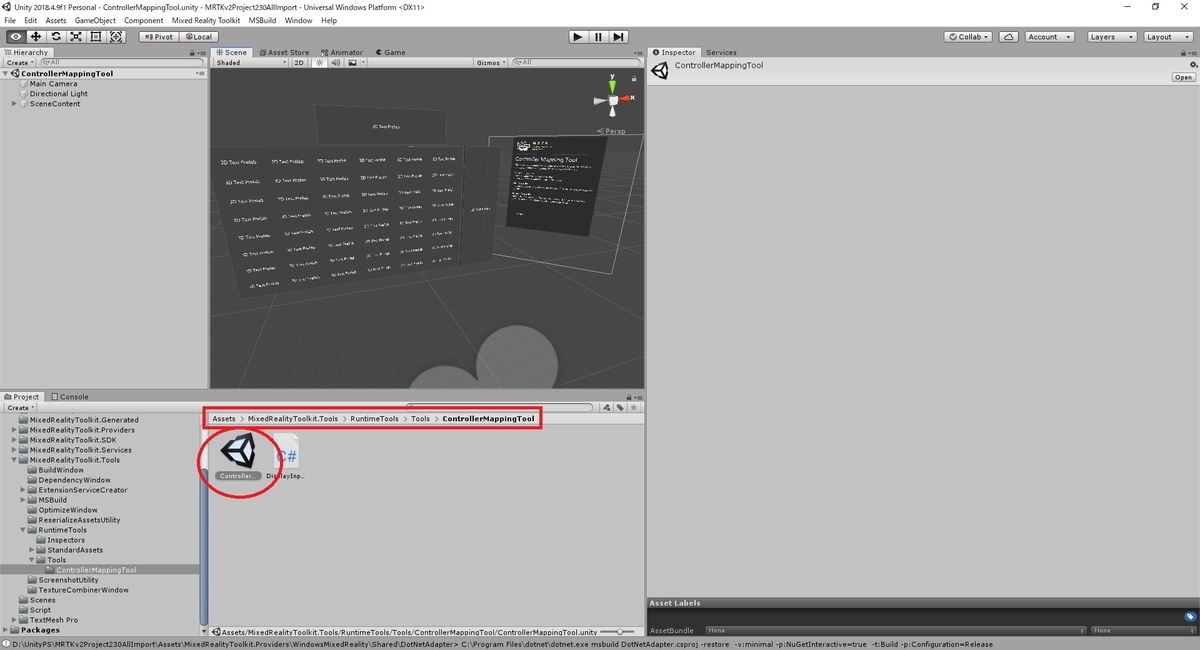Viewport: 1200px width, 650px height.
Task: Toggle scene audio
Action: (336, 62)
